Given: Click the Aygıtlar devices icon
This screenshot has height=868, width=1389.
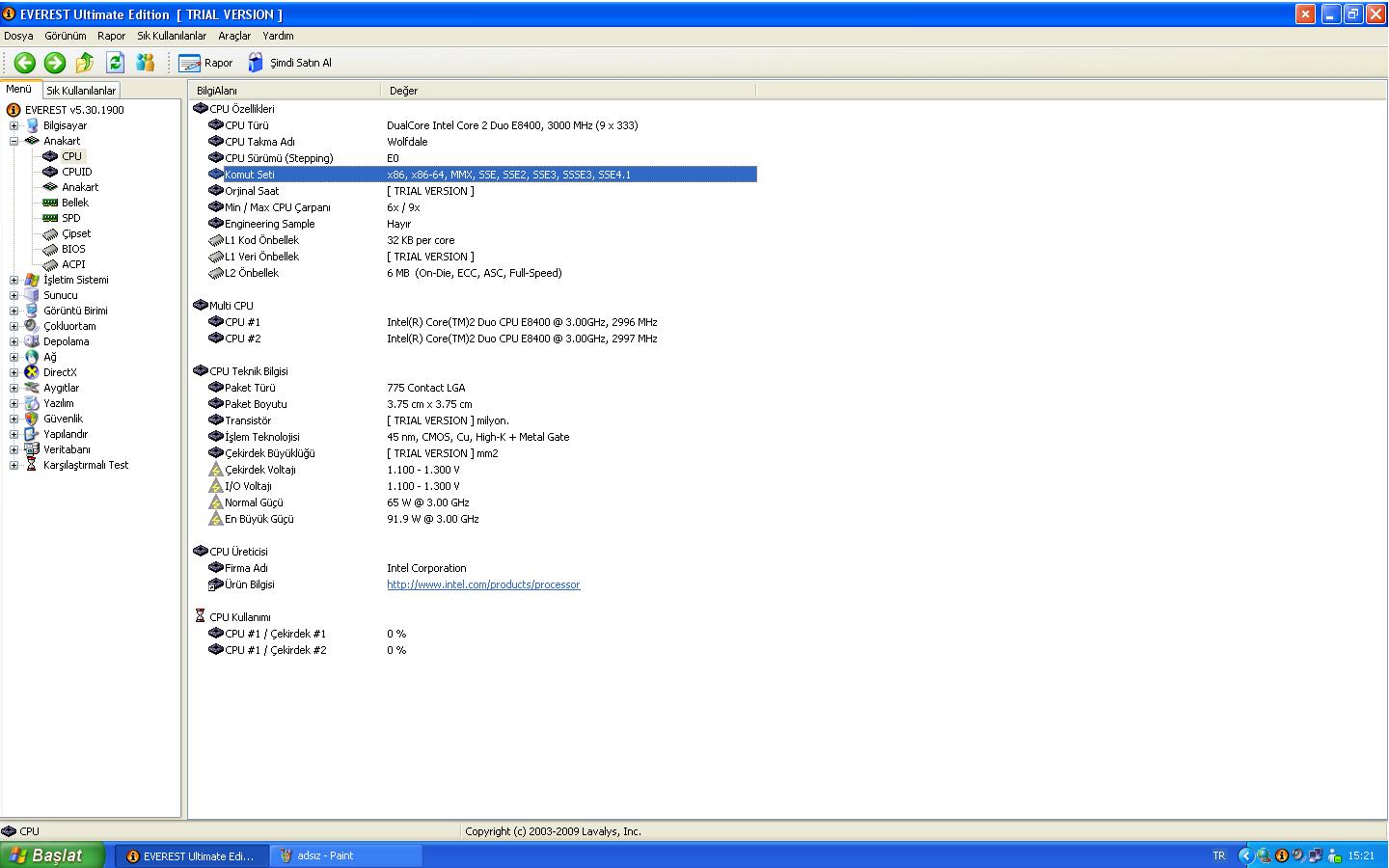Looking at the screenshot, I should [32, 388].
